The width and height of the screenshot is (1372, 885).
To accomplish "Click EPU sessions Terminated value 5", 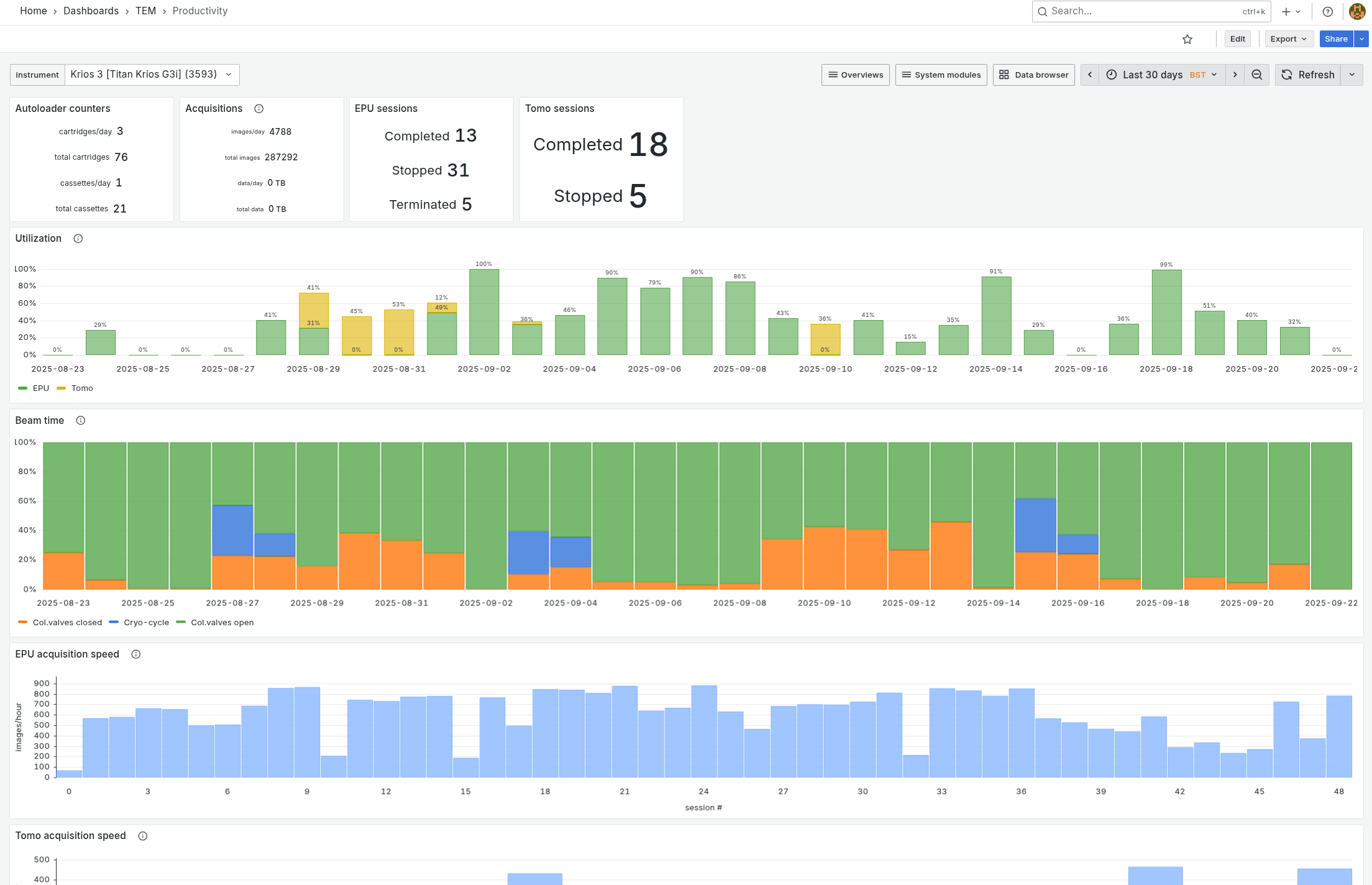I will 467,204.
